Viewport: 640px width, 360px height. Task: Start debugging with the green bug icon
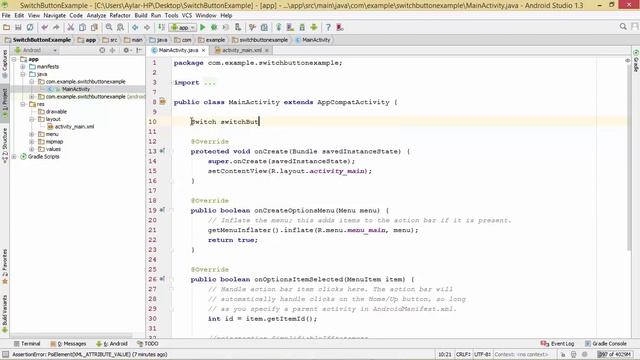tap(214, 27)
